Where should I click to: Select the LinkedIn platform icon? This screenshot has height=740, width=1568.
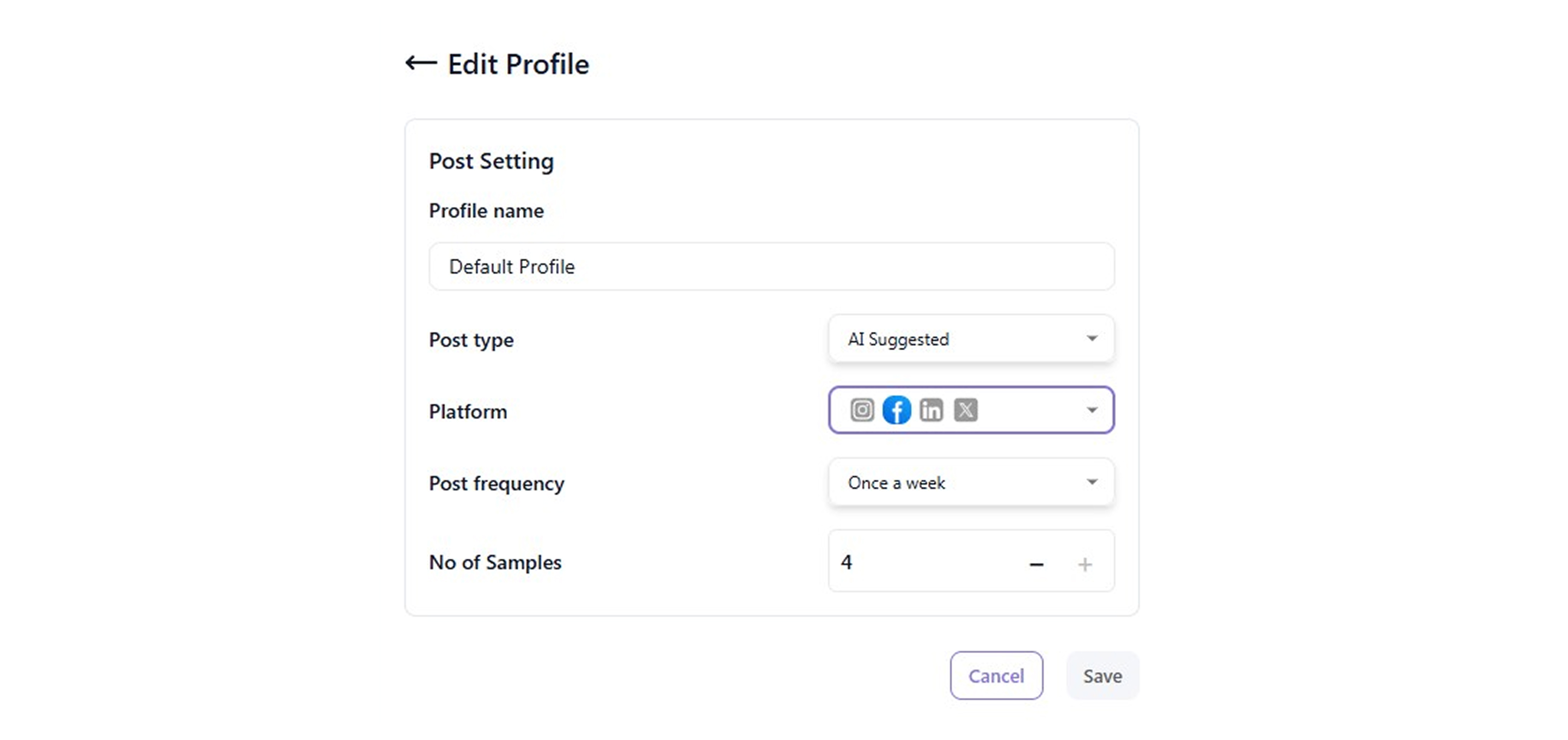pyautogui.click(x=932, y=410)
